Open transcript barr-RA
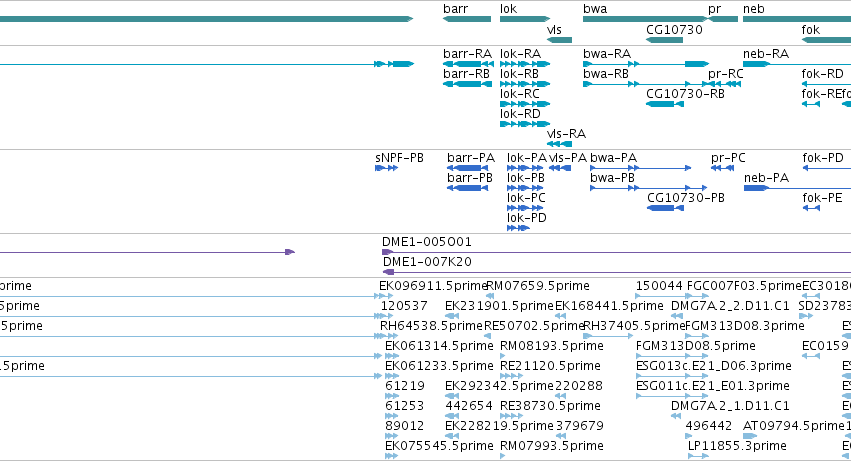Screen dimensions: 851x461 point(468,64)
